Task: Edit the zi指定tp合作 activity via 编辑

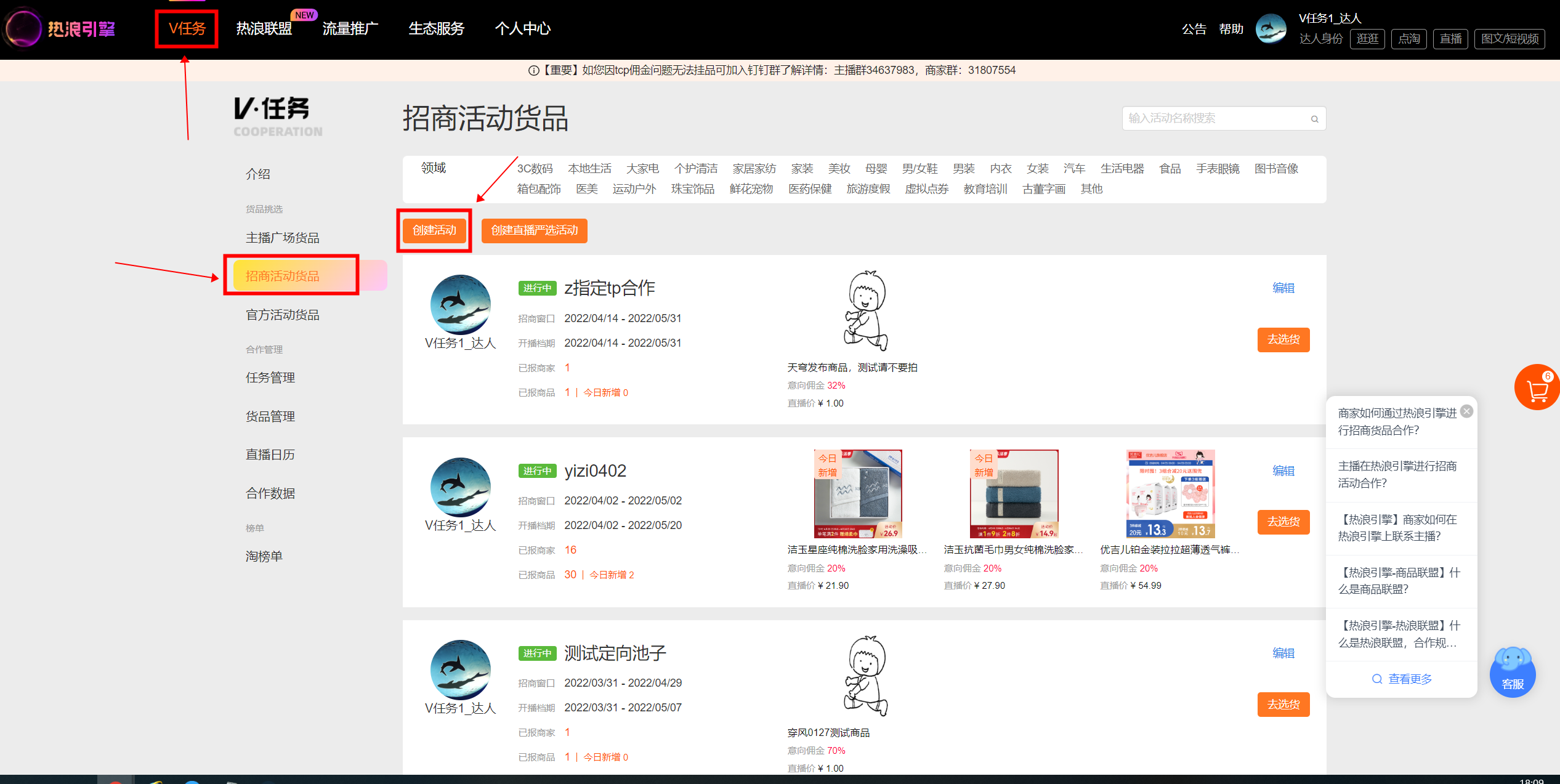Action: pyautogui.click(x=1283, y=288)
